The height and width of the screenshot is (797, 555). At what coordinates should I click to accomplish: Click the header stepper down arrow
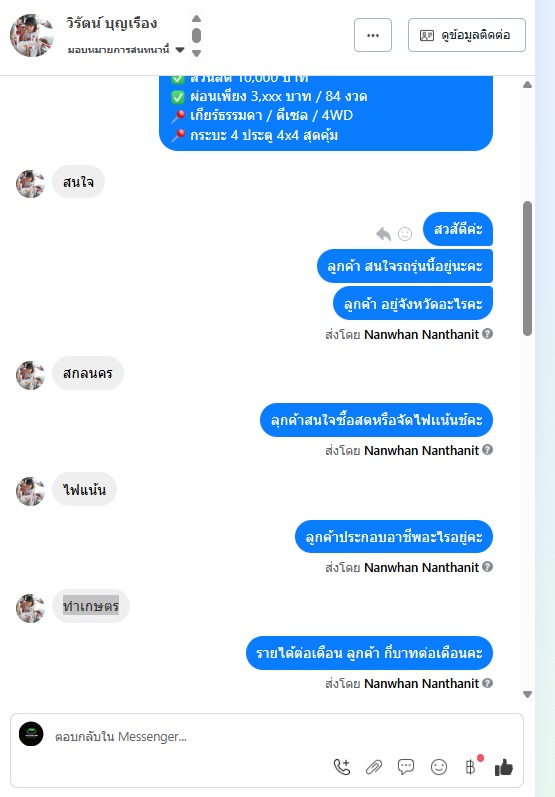tap(197, 53)
